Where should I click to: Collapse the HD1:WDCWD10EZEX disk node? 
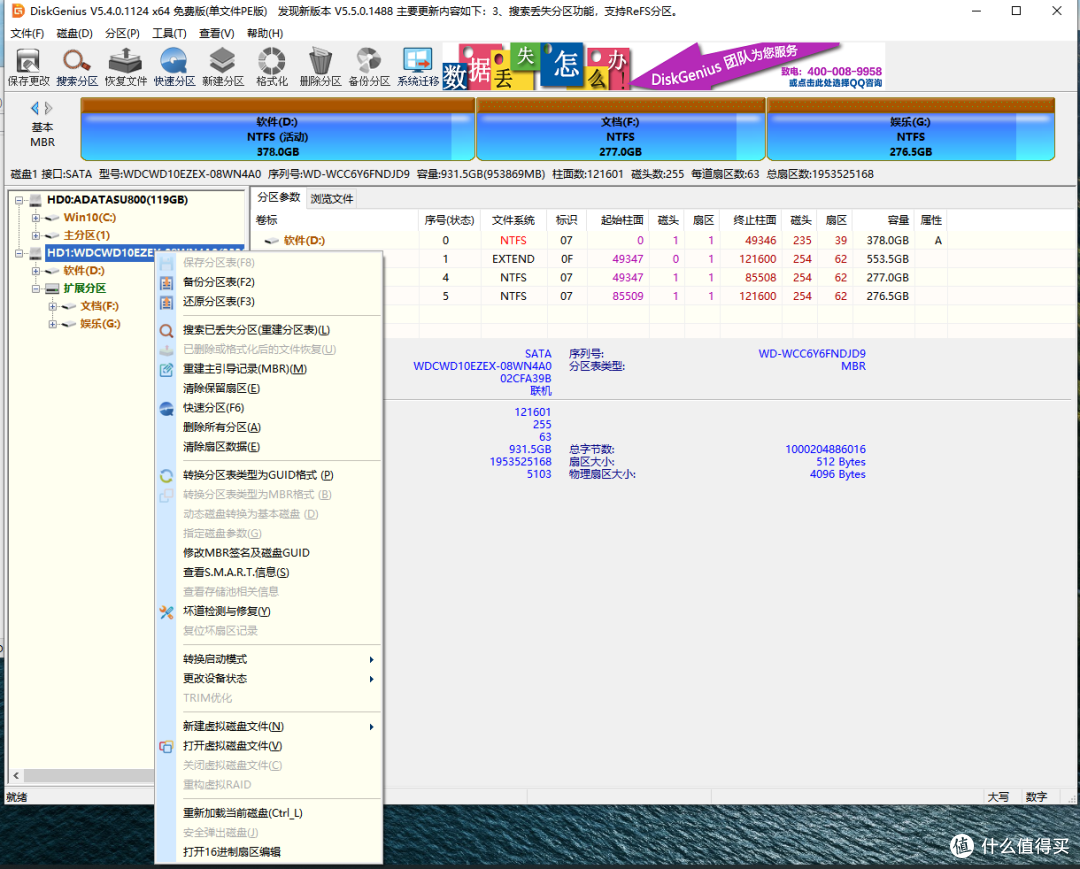tap(19, 253)
